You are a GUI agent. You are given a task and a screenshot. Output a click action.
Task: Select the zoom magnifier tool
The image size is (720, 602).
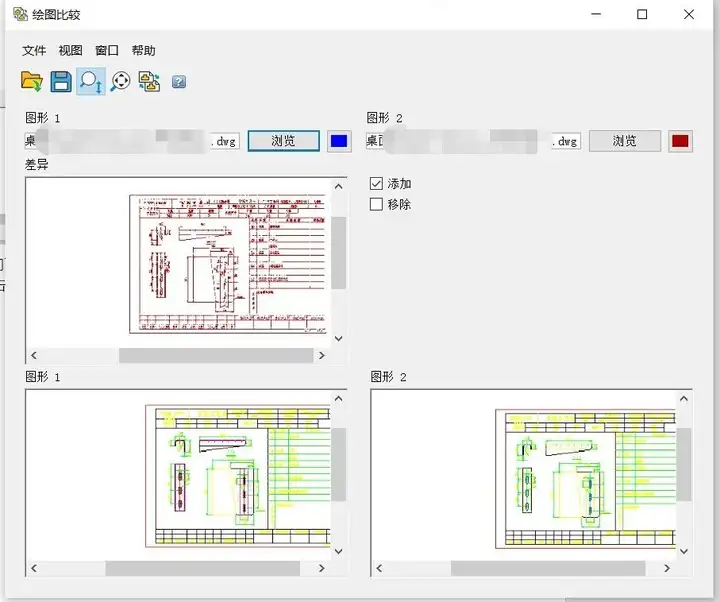click(91, 82)
